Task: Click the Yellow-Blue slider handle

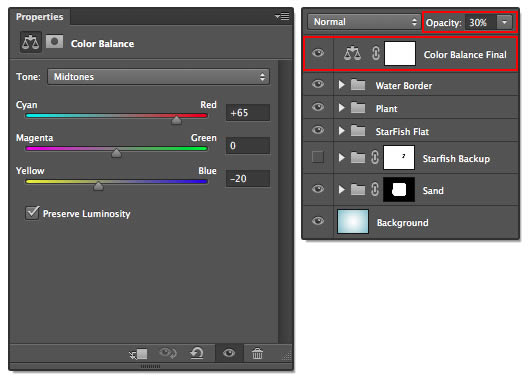Action: tap(98, 186)
